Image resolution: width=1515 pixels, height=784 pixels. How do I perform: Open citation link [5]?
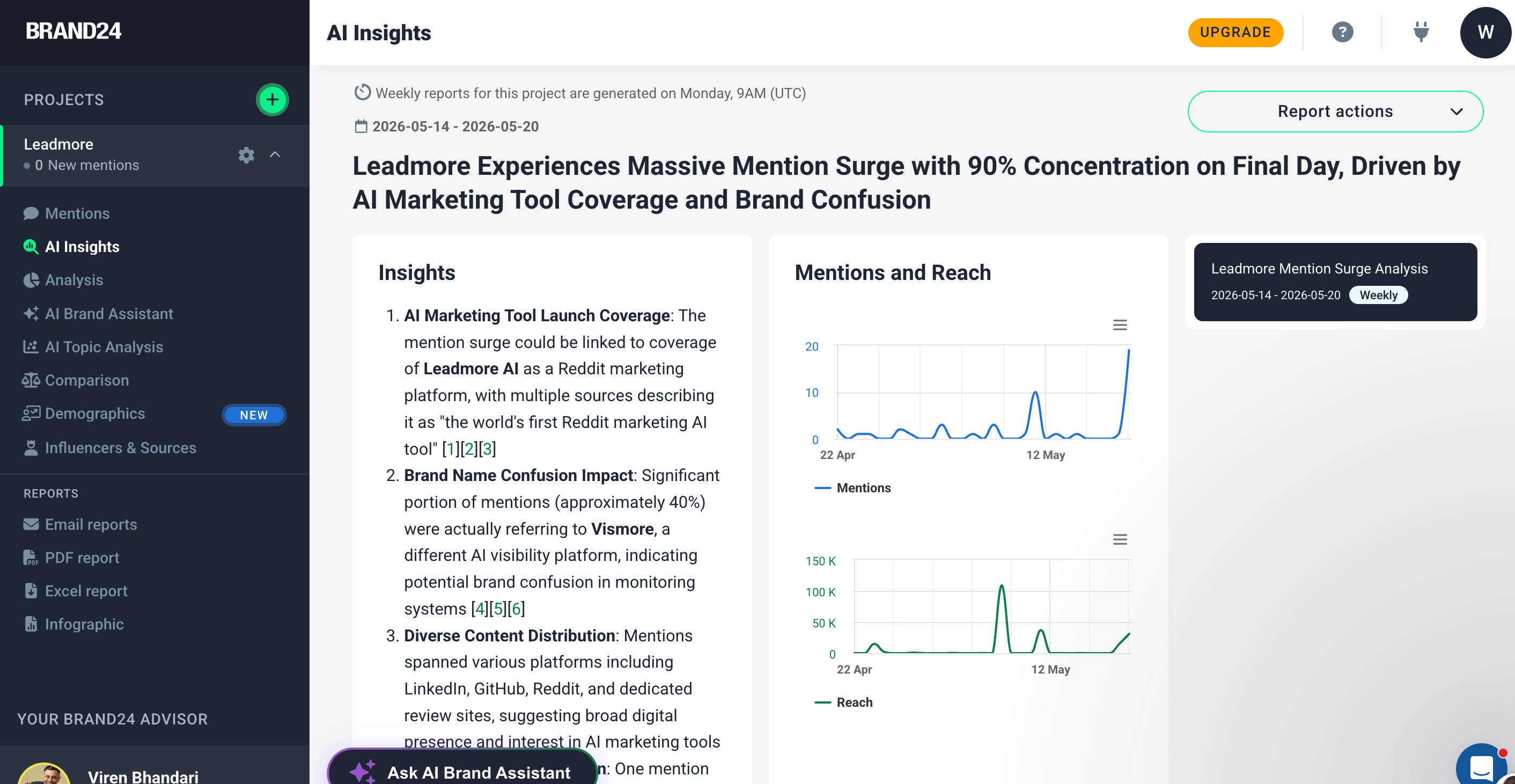498,609
